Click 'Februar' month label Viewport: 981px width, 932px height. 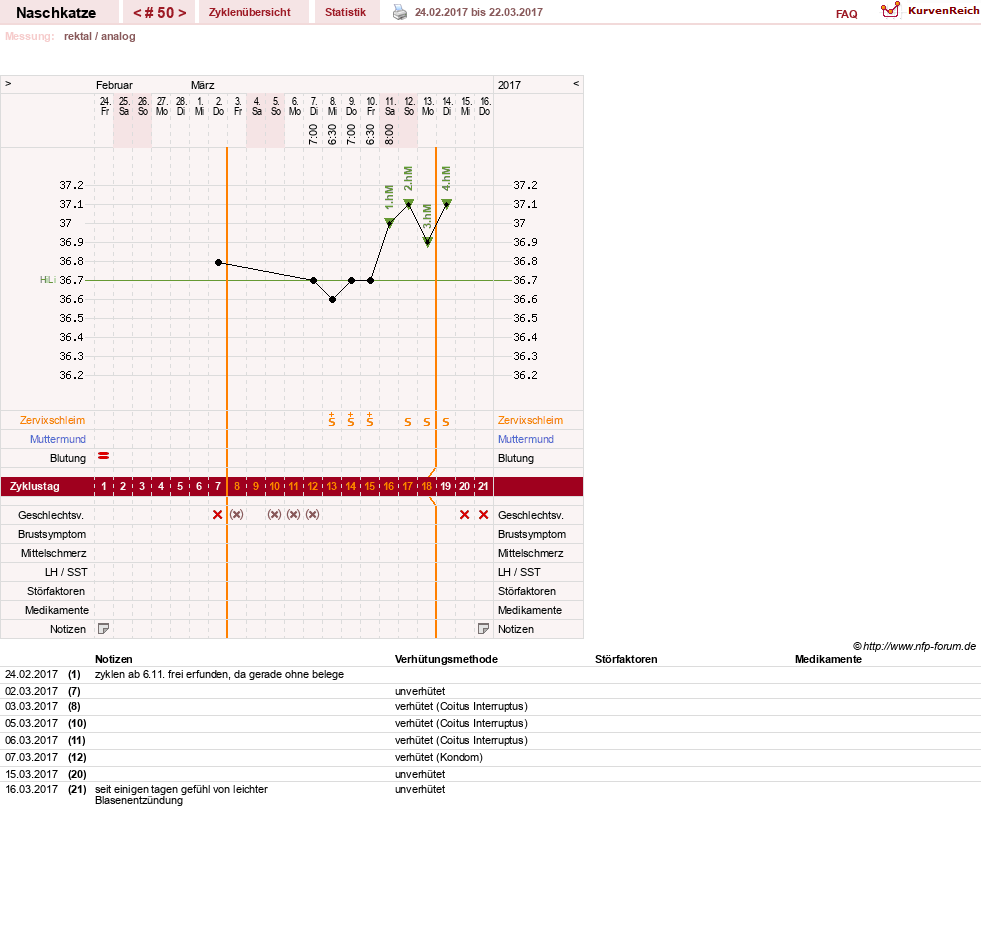[x=114, y=85]
